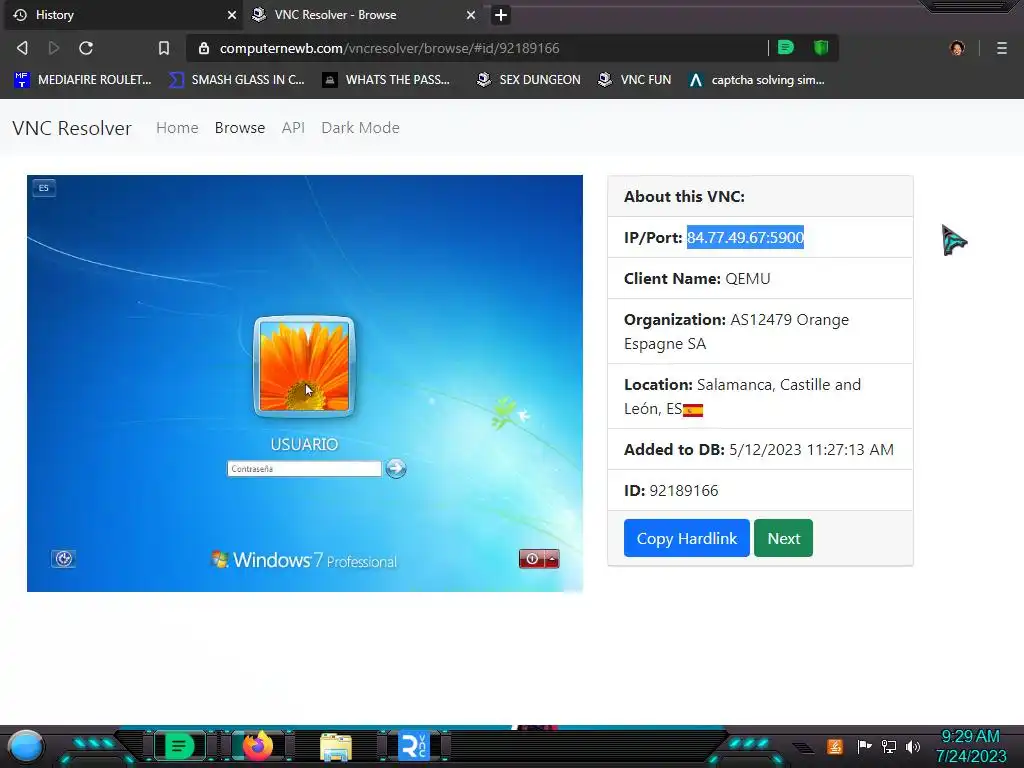
Task: Click the Added to DB 5/12/2023 timestamp
Action: coord(759,449)
